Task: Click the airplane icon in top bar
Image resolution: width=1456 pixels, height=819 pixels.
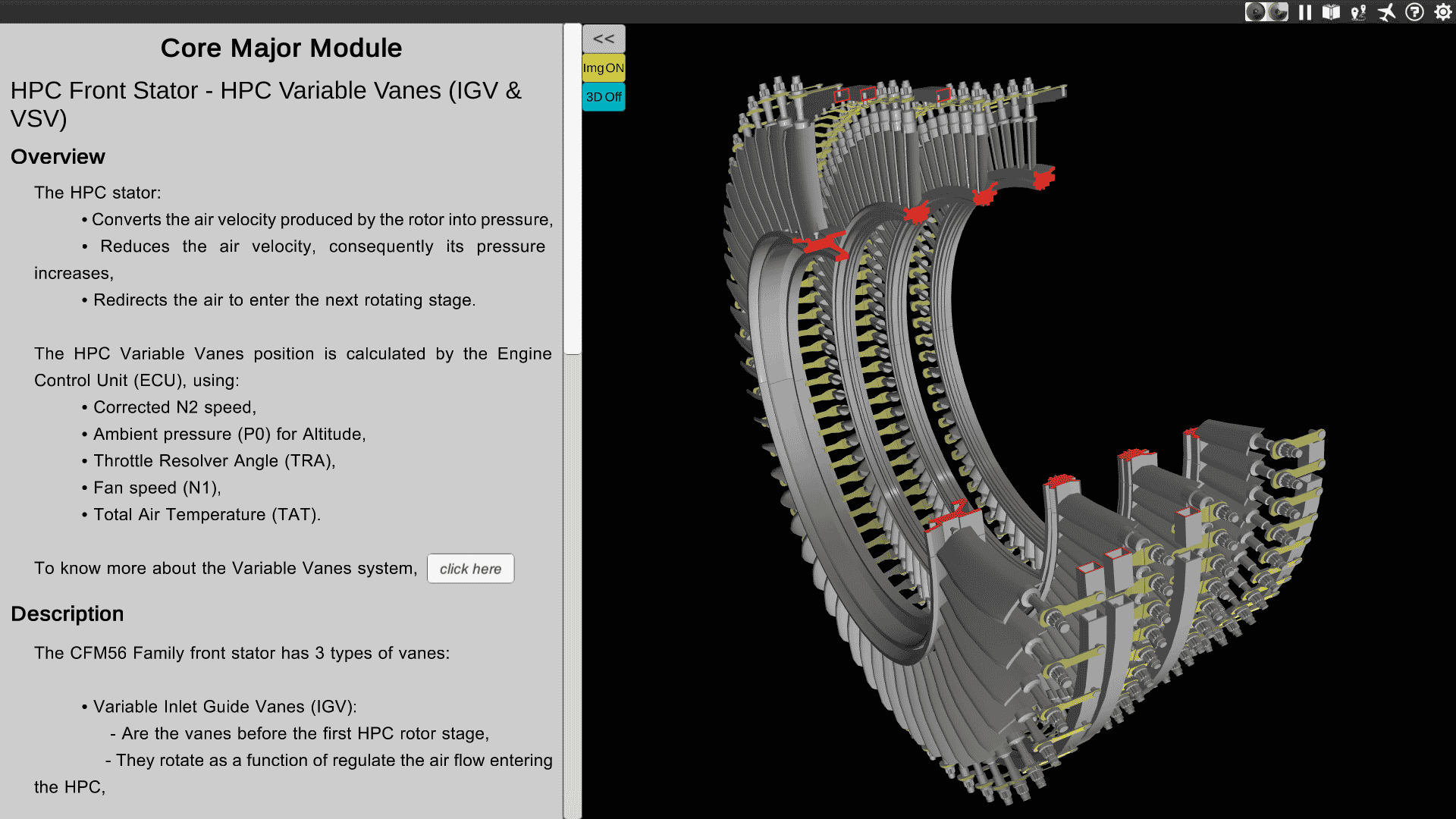Action: pyautogui.click(x=1386, y=12)
